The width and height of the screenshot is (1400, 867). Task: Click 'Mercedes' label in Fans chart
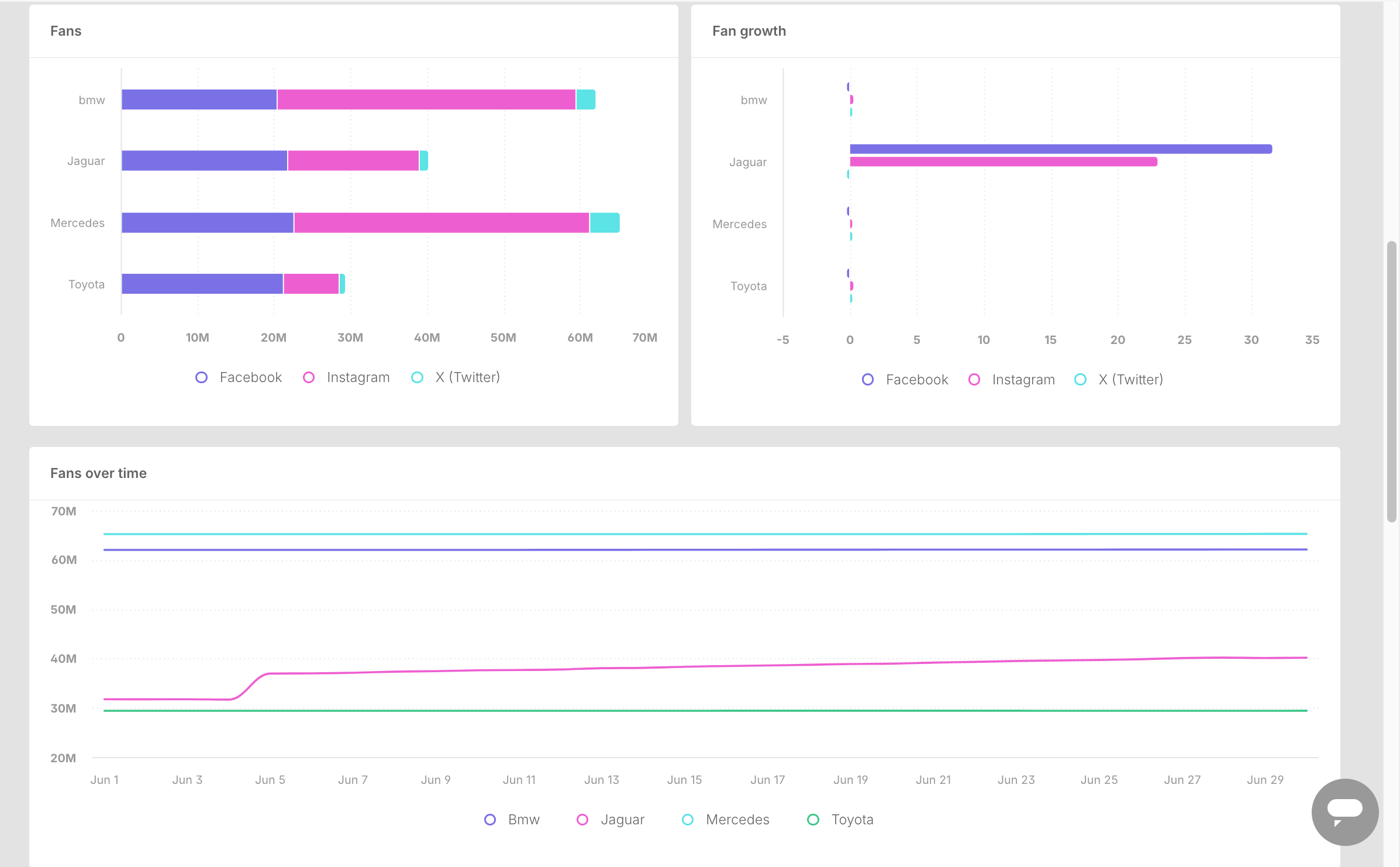point(77,223)
